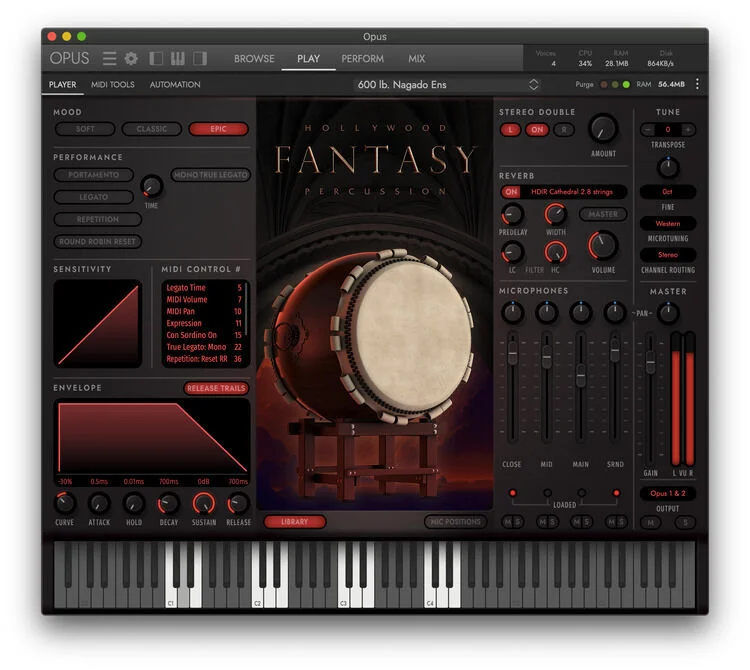Click the Sensitivity curve graph

pyautogui.click(x=98, y=324)
